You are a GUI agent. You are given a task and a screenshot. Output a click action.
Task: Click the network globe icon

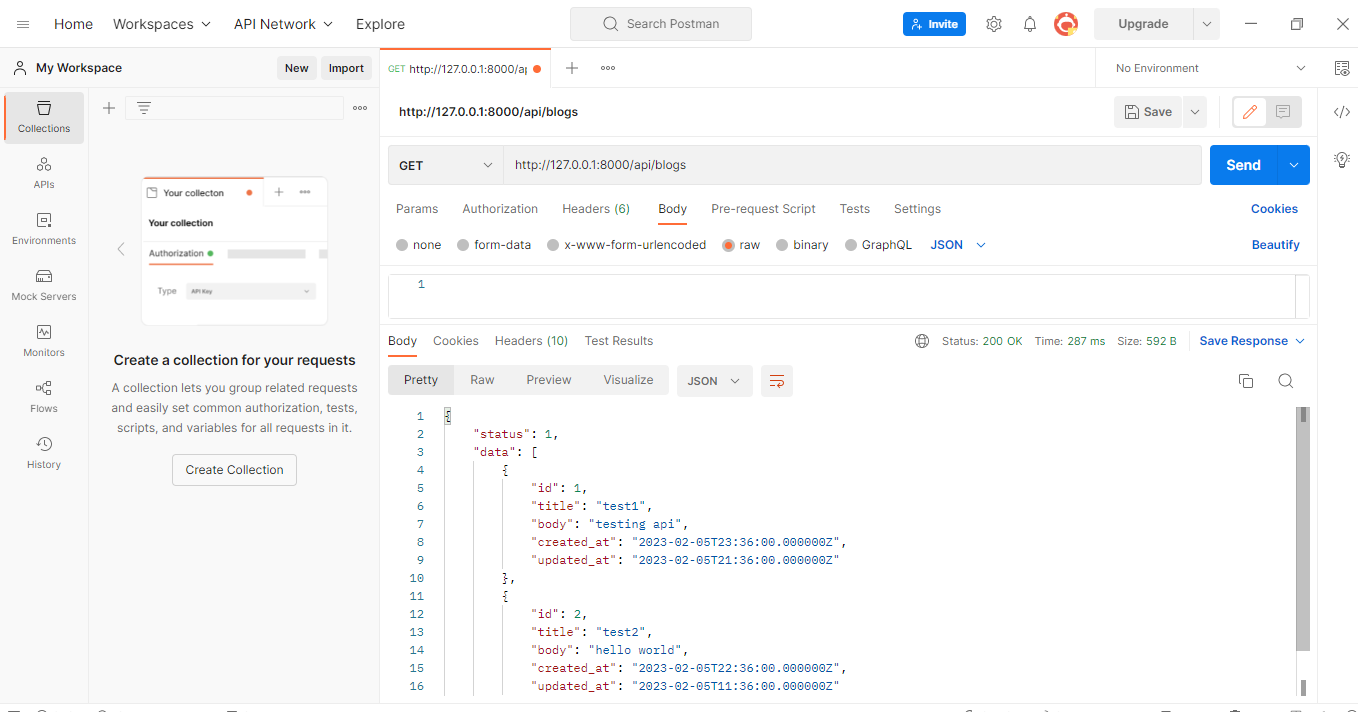pos(922,341)
